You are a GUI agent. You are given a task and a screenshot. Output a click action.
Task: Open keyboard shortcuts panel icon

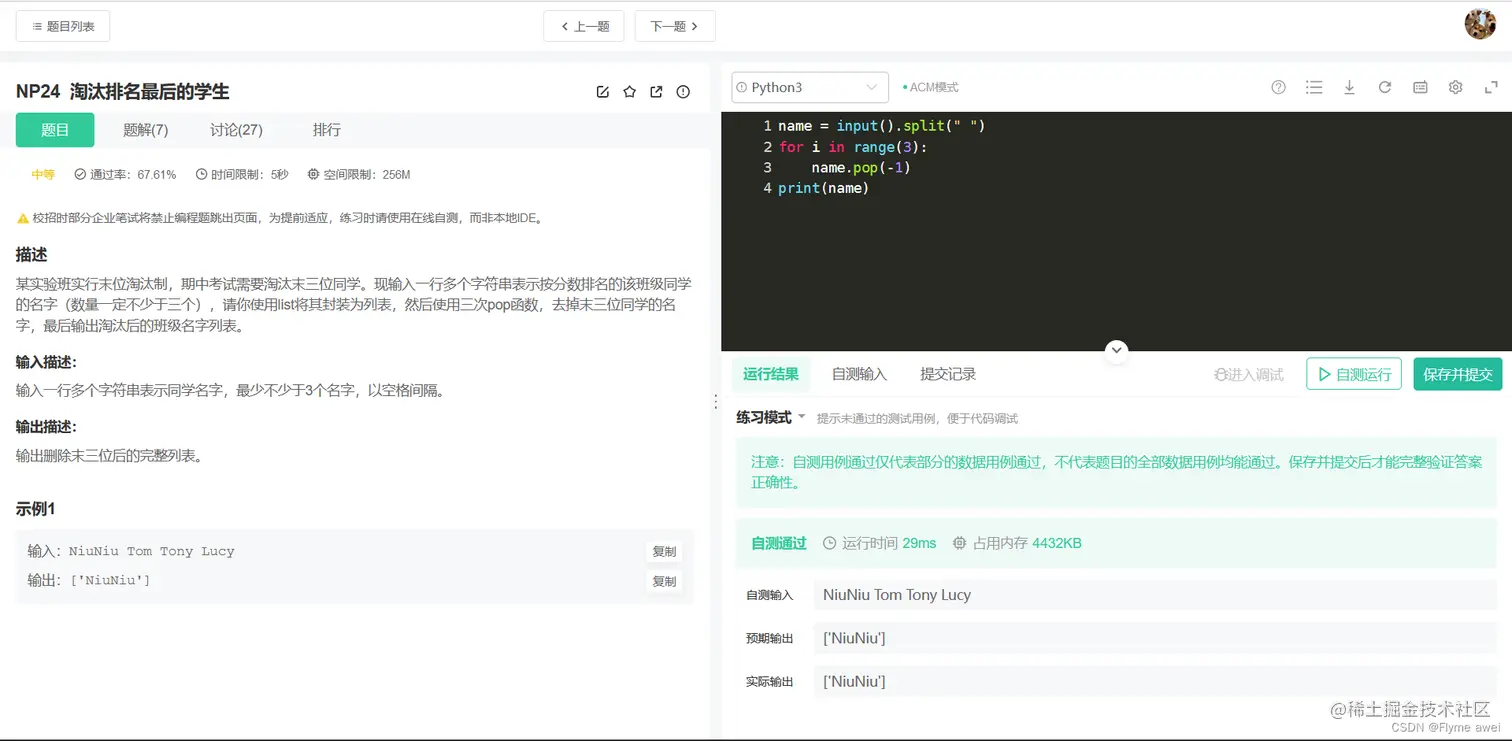click(x=1419, y=87)
